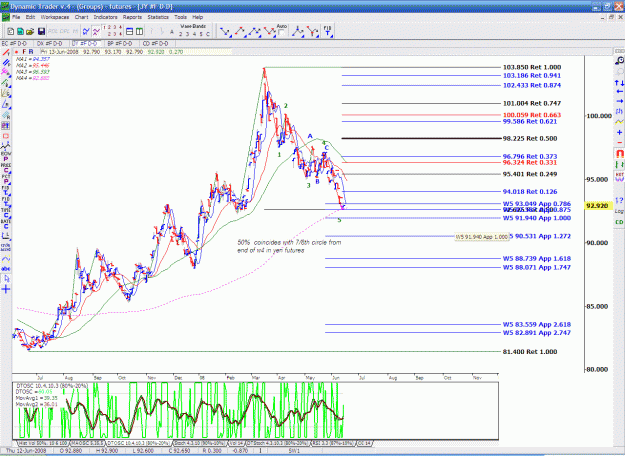Open the Workspaces menu
This screenshot has width=625, height=456.
point(55,17)
